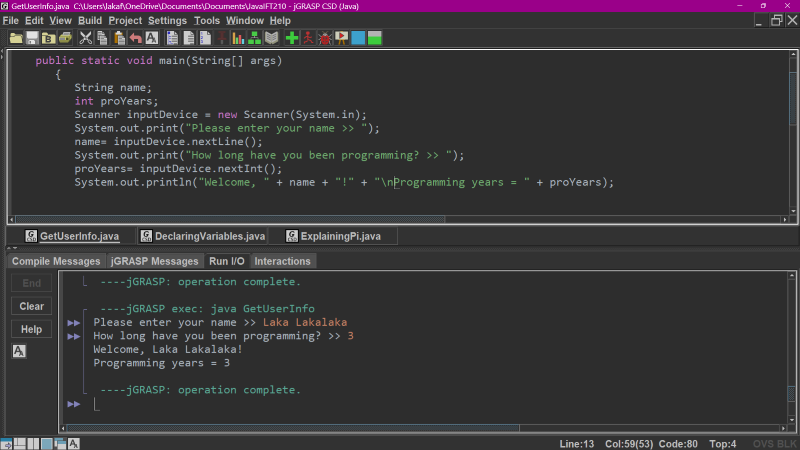Open the Project menu
Screen dimensions: 800x450
coord(125,20)
